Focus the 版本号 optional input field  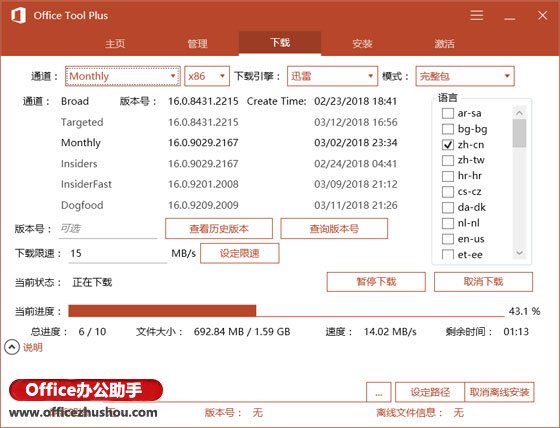click(108, 229)
